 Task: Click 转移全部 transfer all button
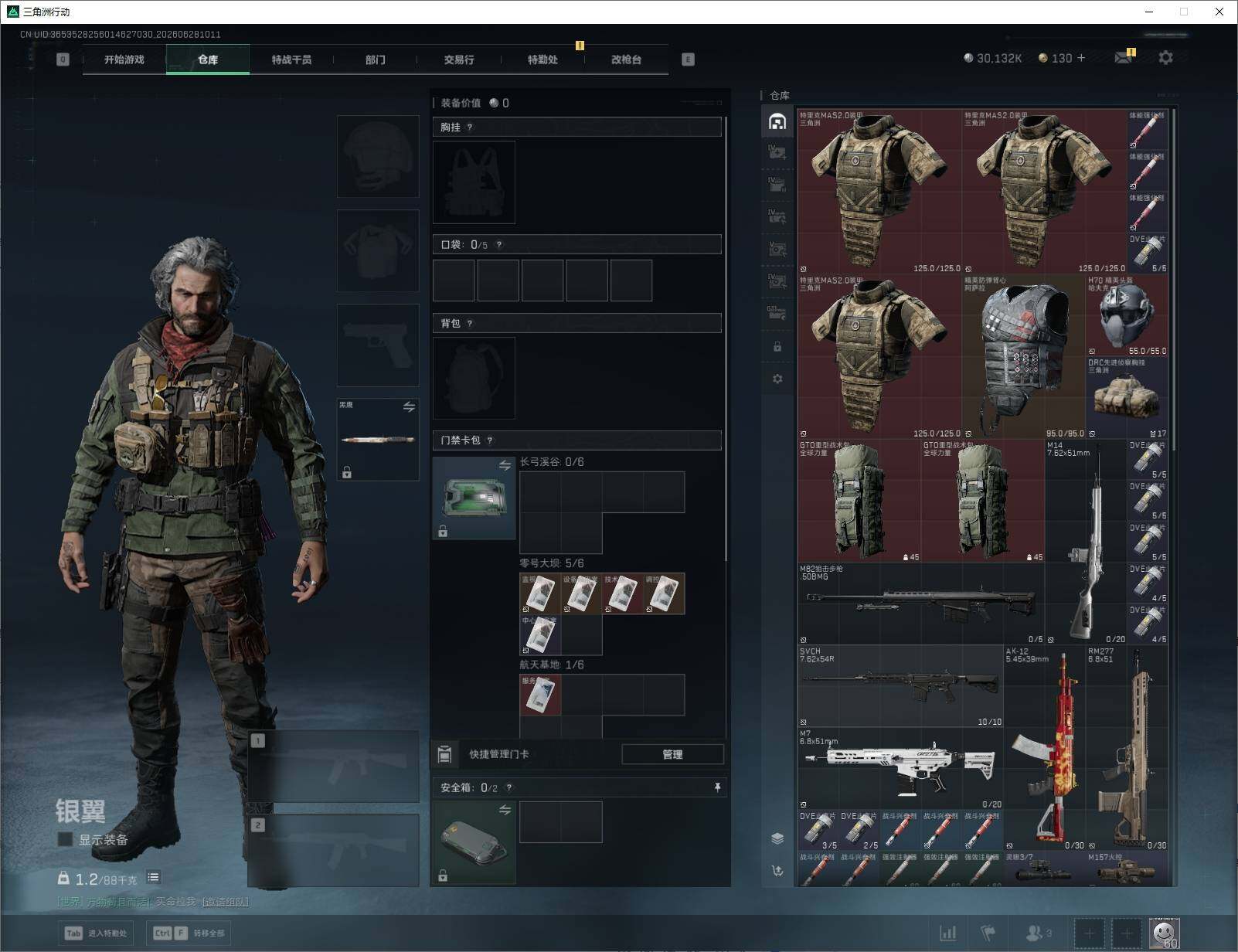[189, 933]
